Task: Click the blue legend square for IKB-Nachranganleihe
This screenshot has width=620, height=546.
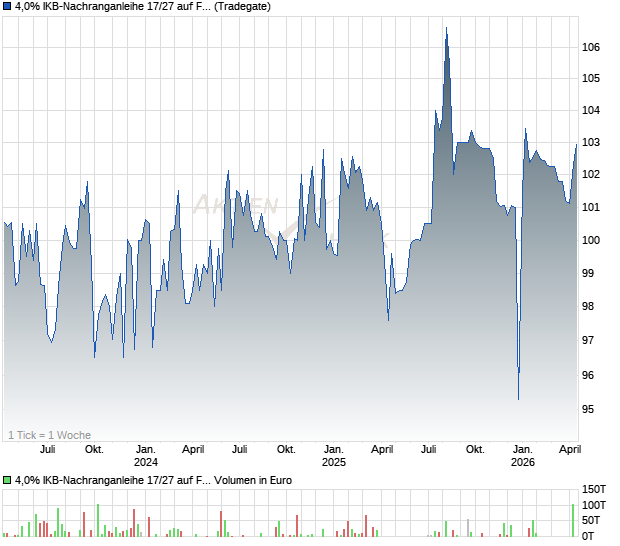Action: coord(7,6)
